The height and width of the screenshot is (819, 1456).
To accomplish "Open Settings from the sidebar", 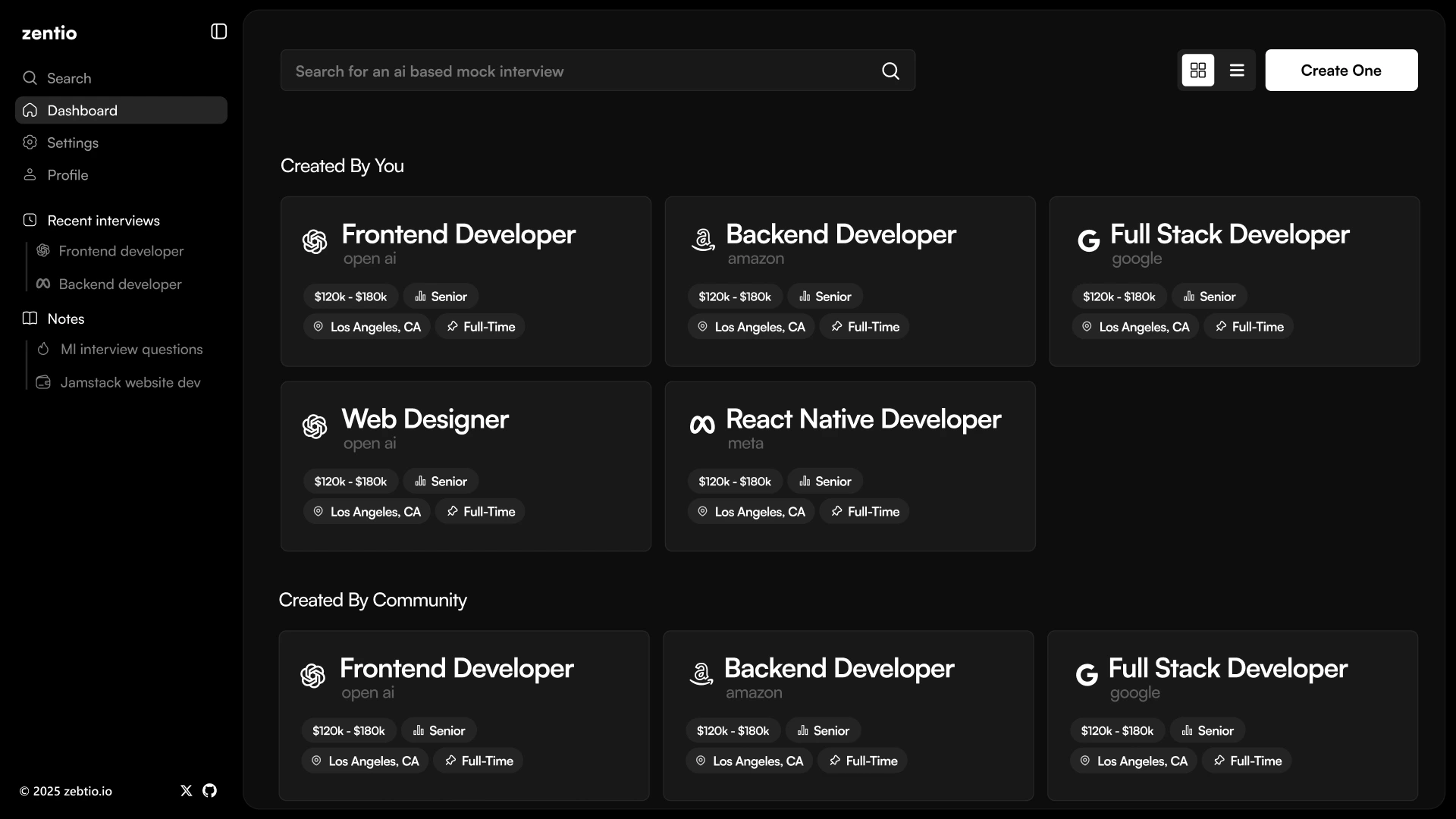I will [73, 143].
